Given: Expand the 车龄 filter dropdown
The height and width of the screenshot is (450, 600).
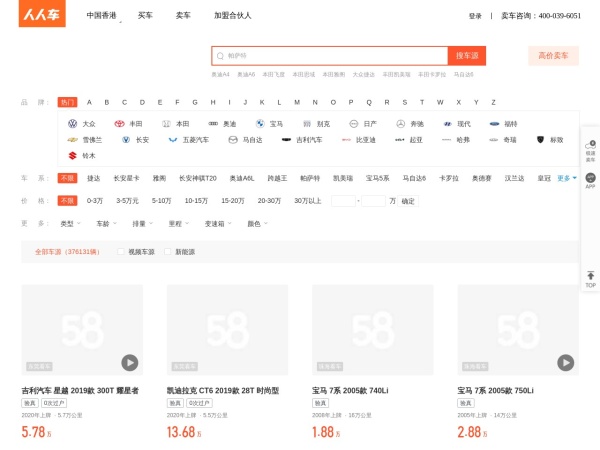Looking at the screenshot, I should pos(106,223).
